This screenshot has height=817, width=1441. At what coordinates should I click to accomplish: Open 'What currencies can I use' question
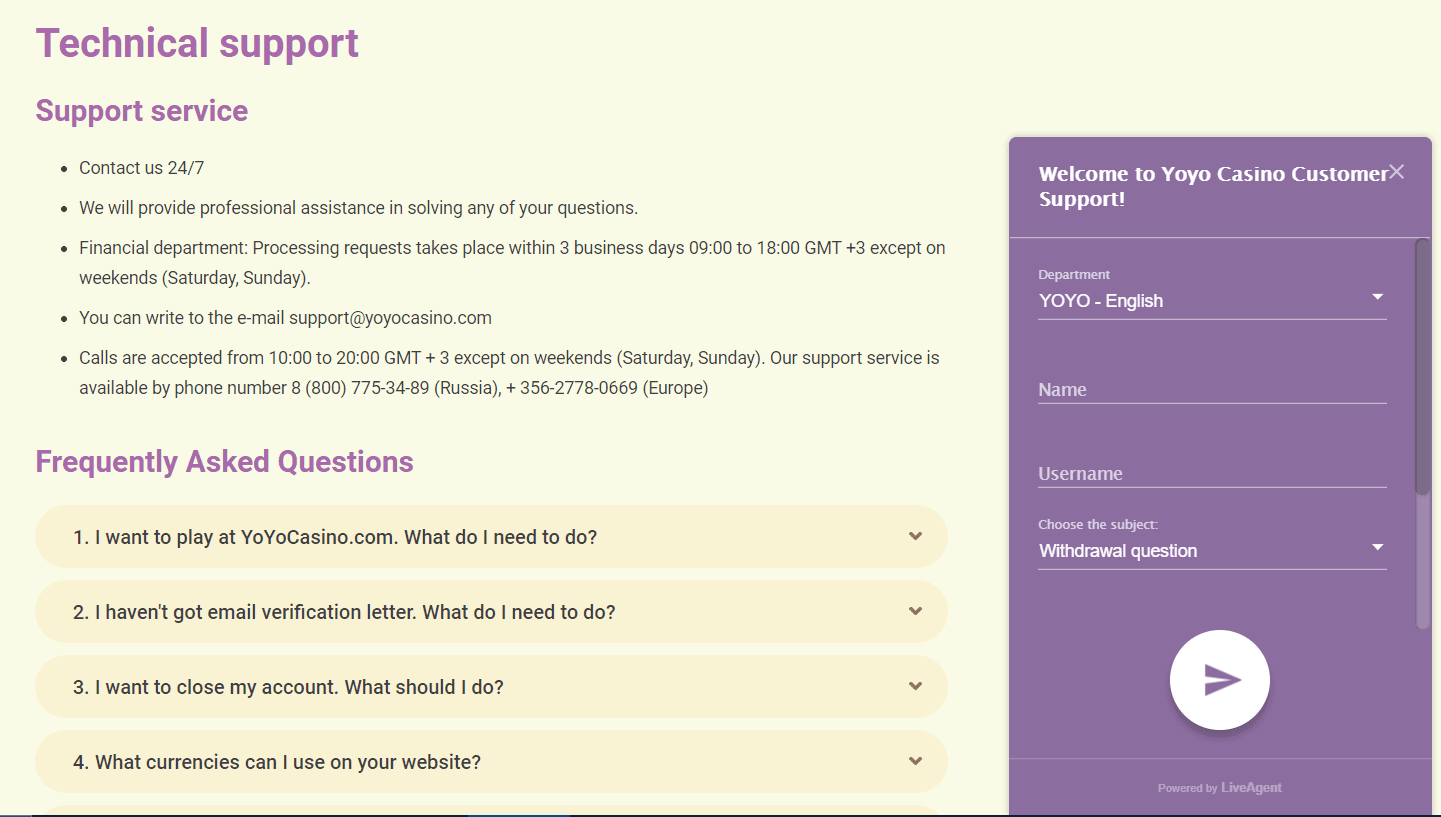277,762
